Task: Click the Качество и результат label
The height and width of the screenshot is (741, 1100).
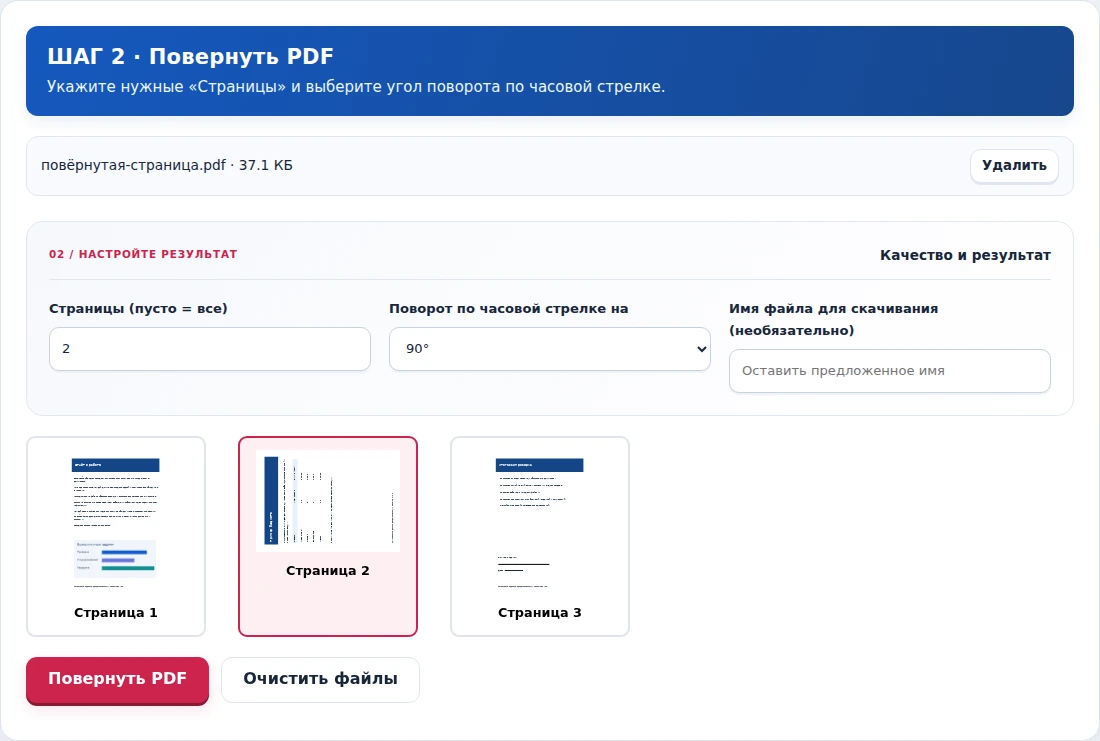Action: tap(965, 255)
